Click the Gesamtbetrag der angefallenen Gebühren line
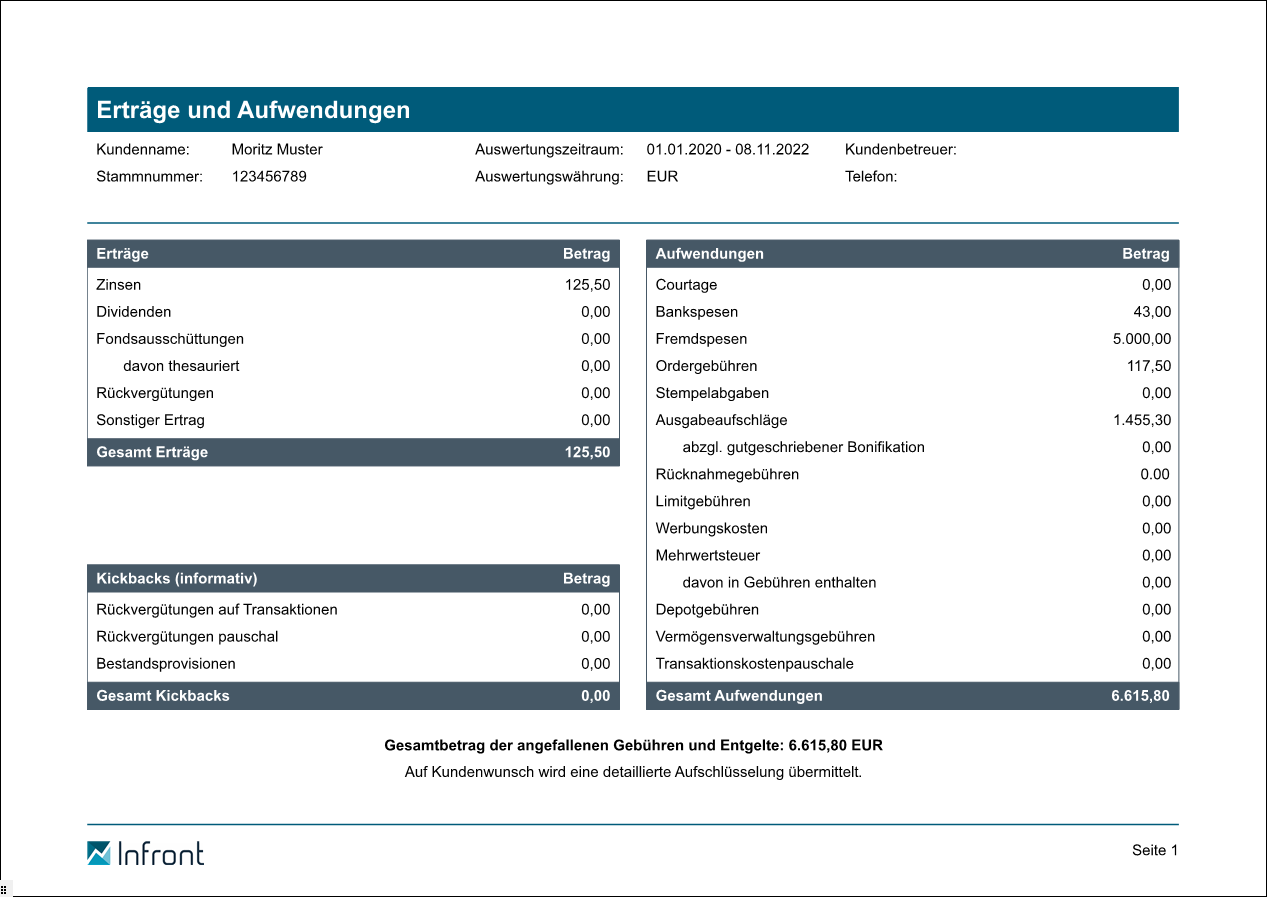 [x=633, y=746]
